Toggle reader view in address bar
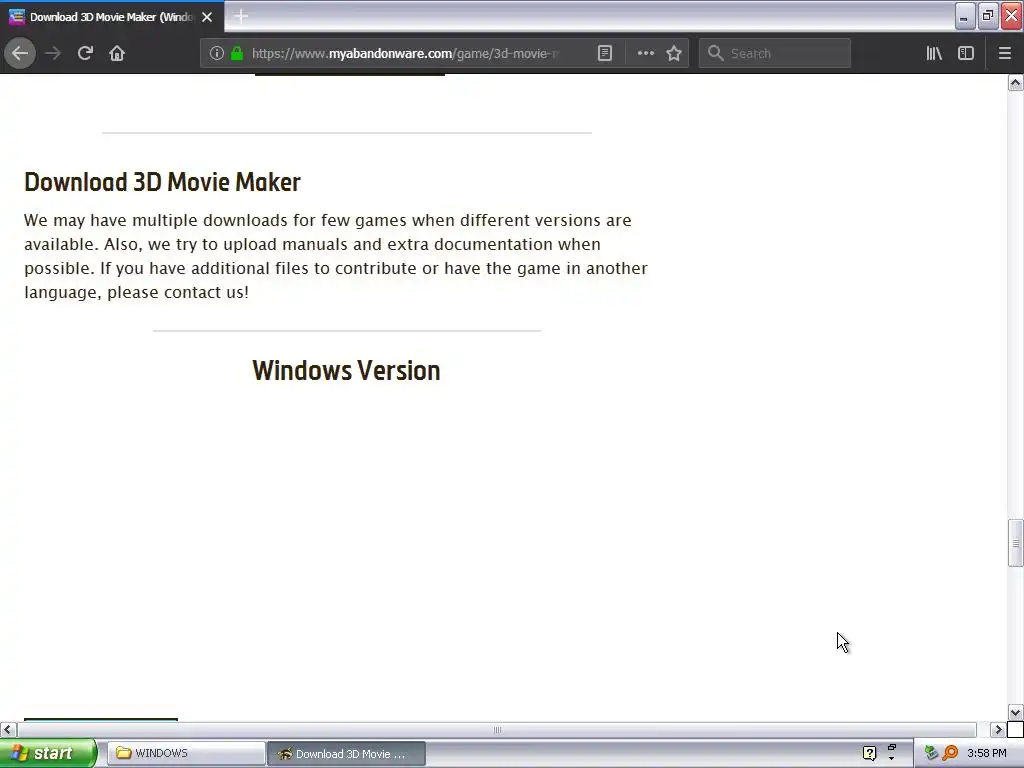This screenshot has height=768, width=1024. (605, 53)
